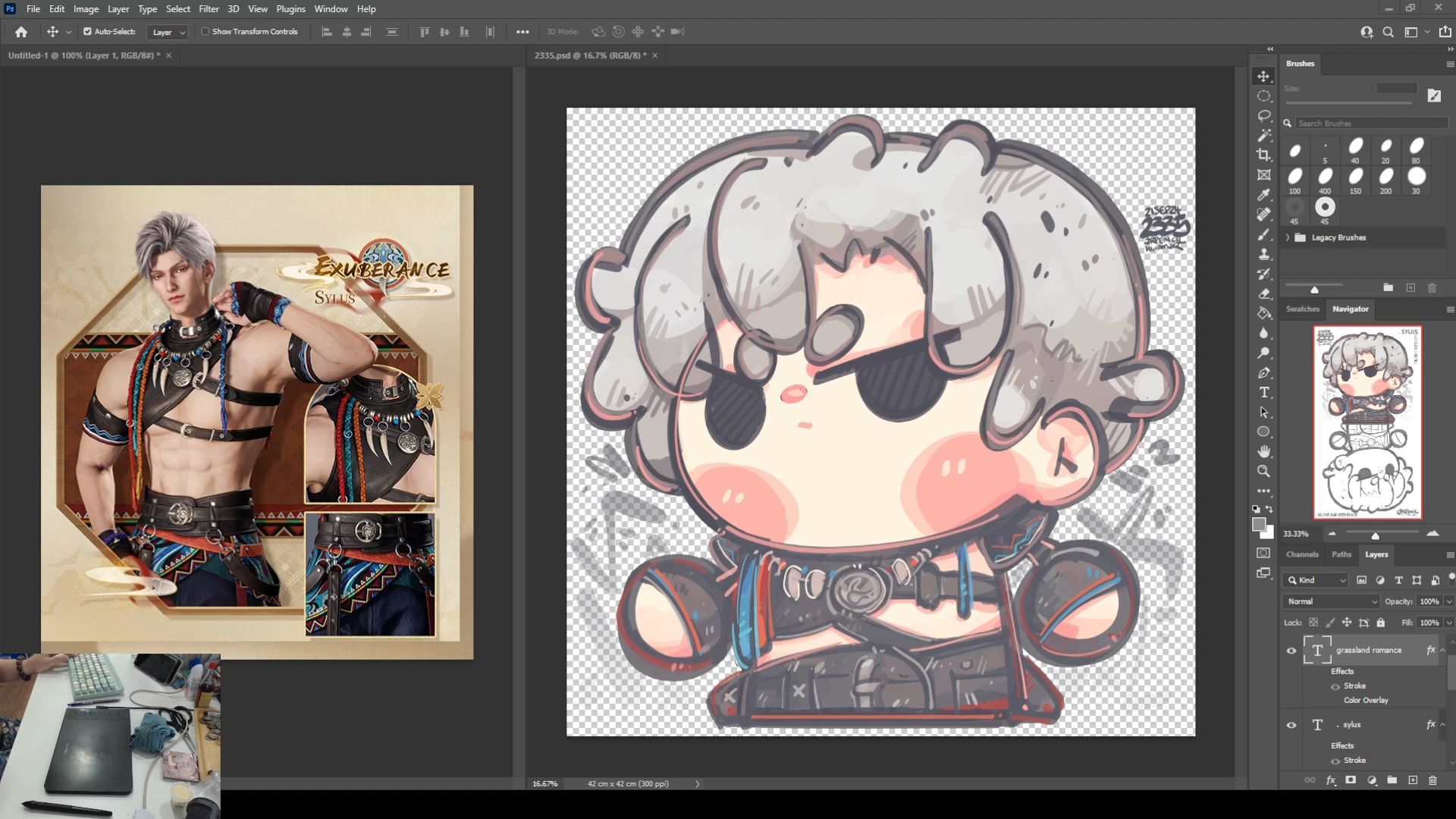Open the Plugins menu
The width and height of the screenshot is (1456, 819).
pos(290,9)
